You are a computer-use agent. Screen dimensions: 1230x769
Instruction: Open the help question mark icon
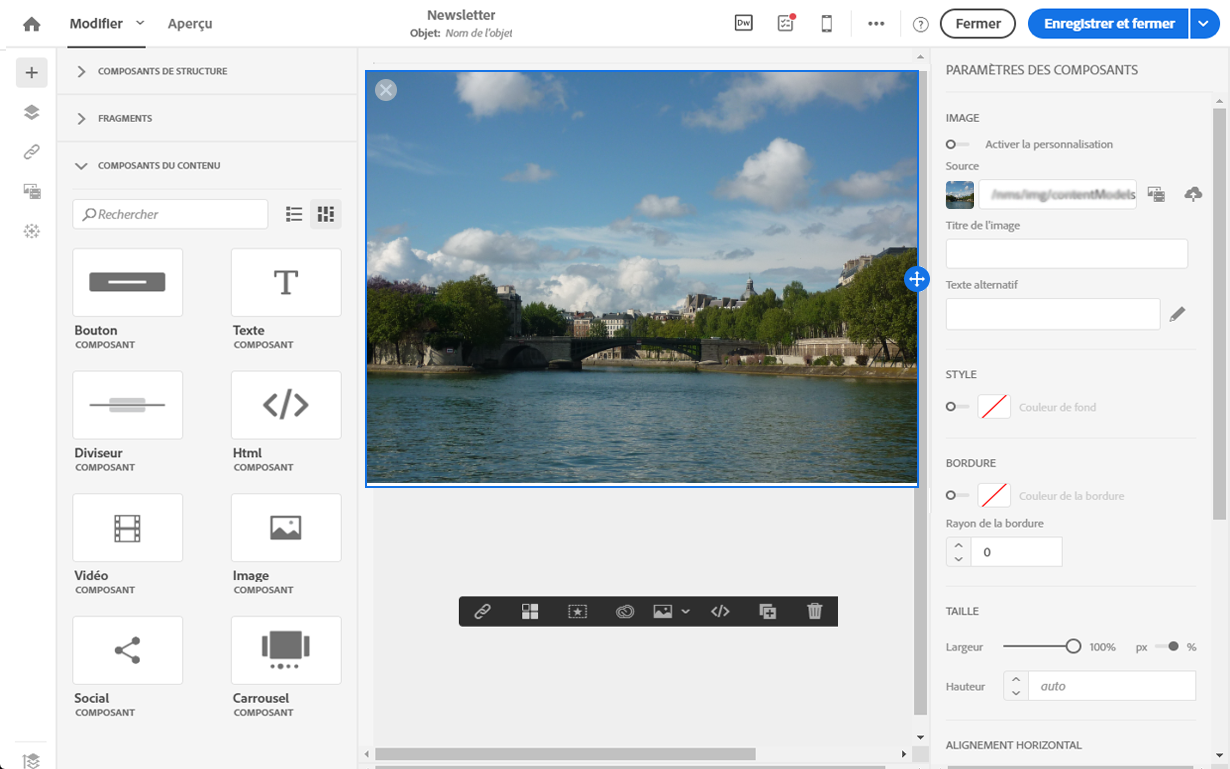[921, 24]
